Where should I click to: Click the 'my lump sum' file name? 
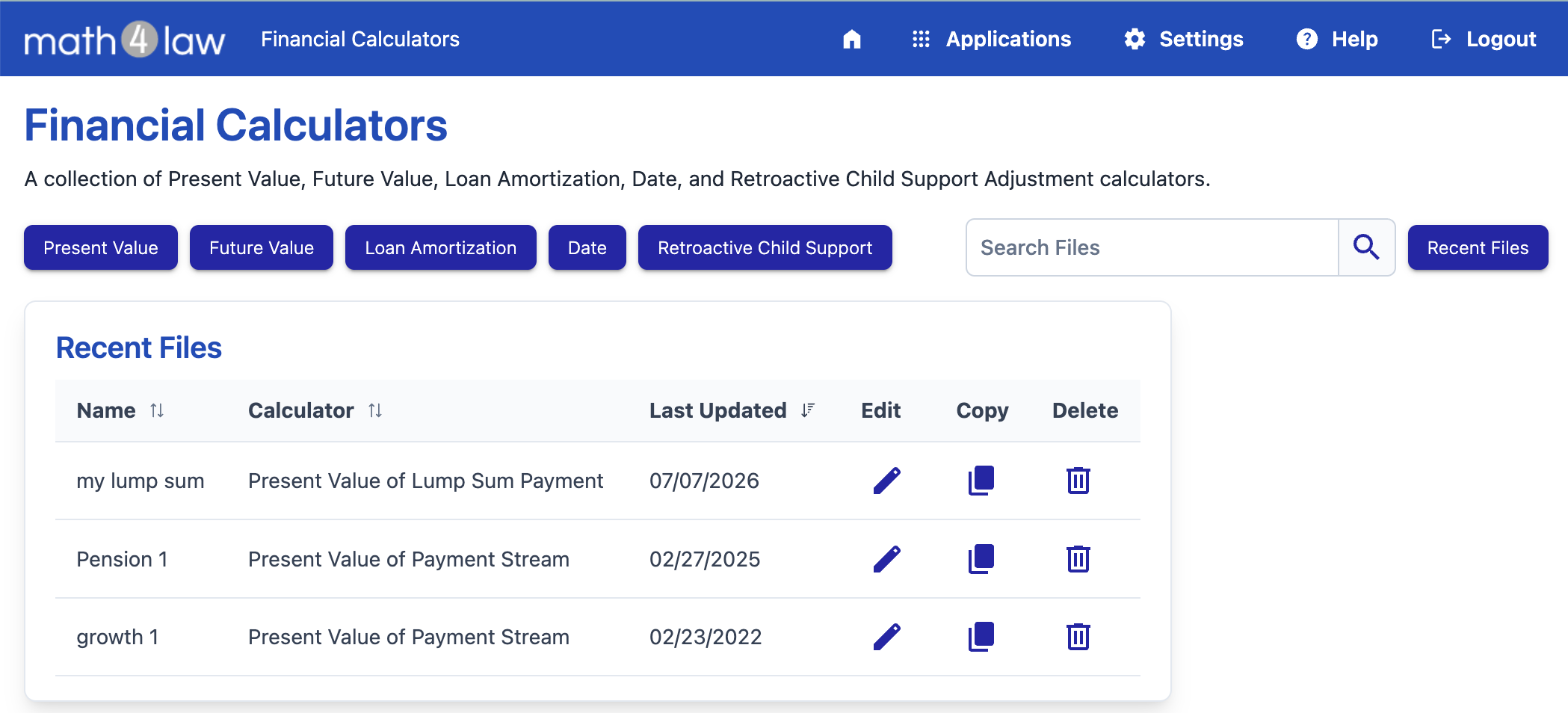pyautogui.click(x=141, y=481)
